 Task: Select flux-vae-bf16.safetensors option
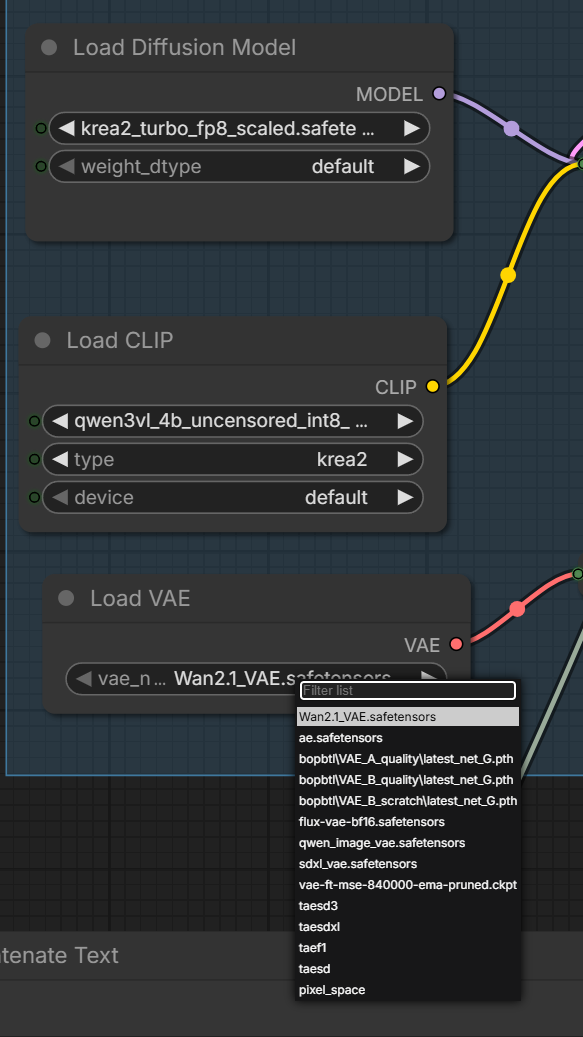pos(408,822)
